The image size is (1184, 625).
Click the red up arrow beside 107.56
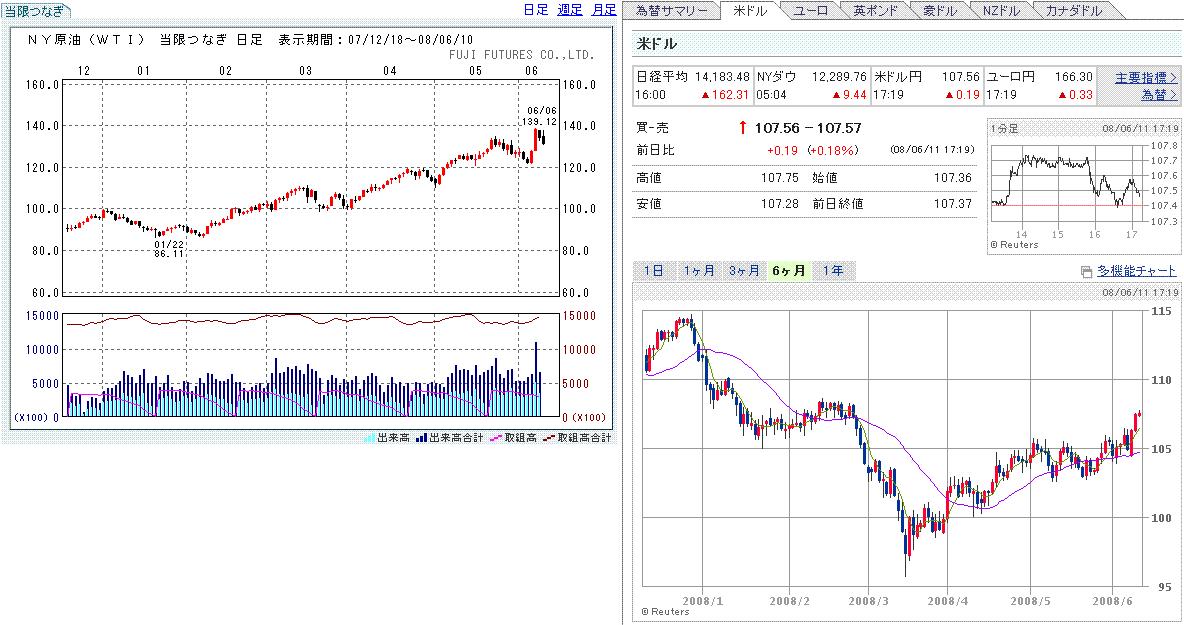[741, 128]
